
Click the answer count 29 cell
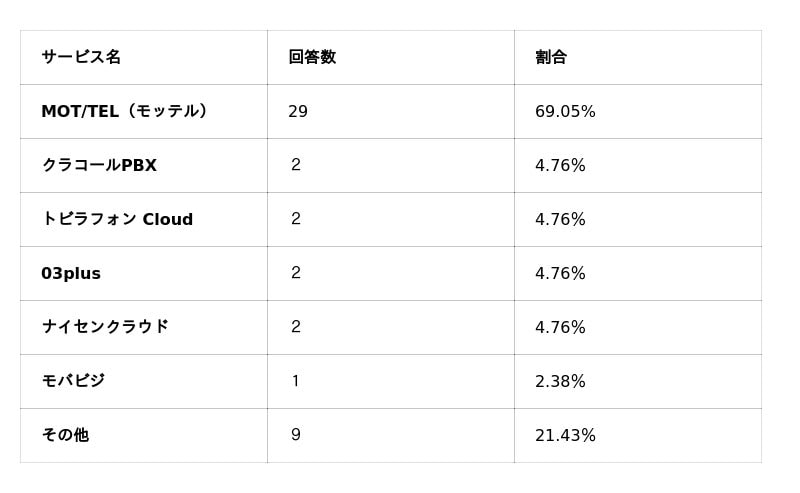point(298,111)
